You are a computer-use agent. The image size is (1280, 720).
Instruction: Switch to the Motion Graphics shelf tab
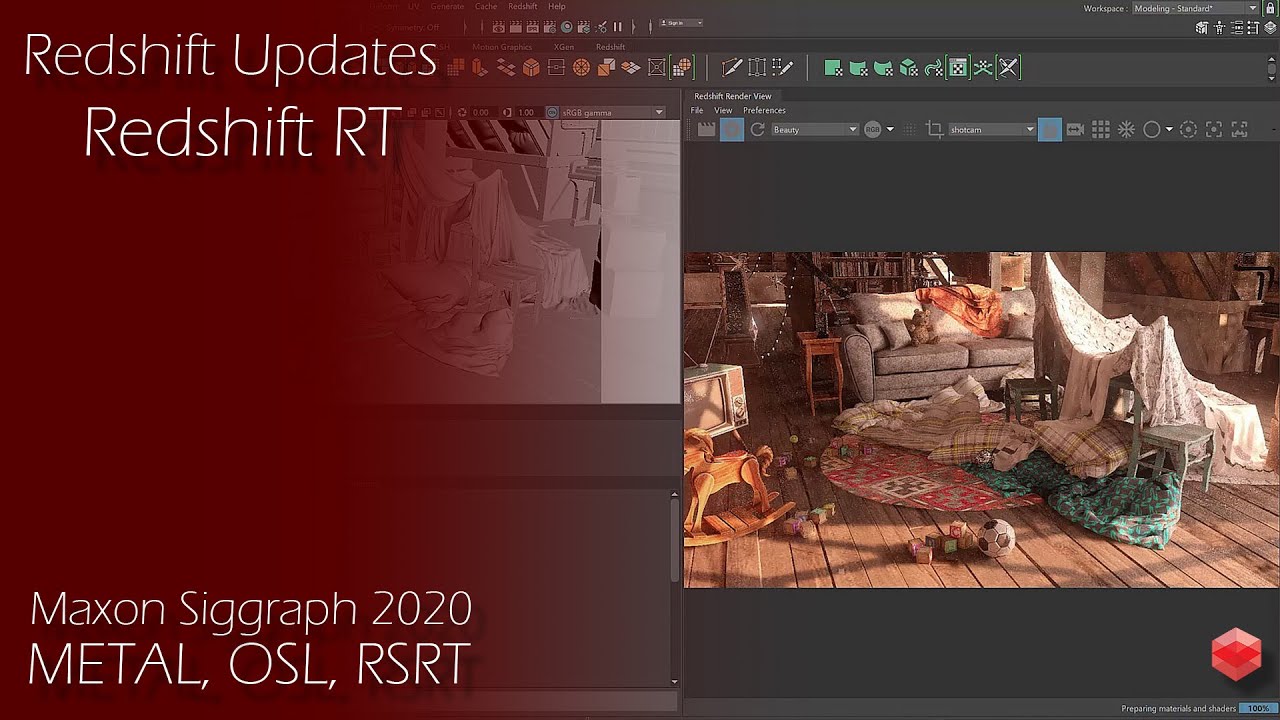tap(502, 47)
